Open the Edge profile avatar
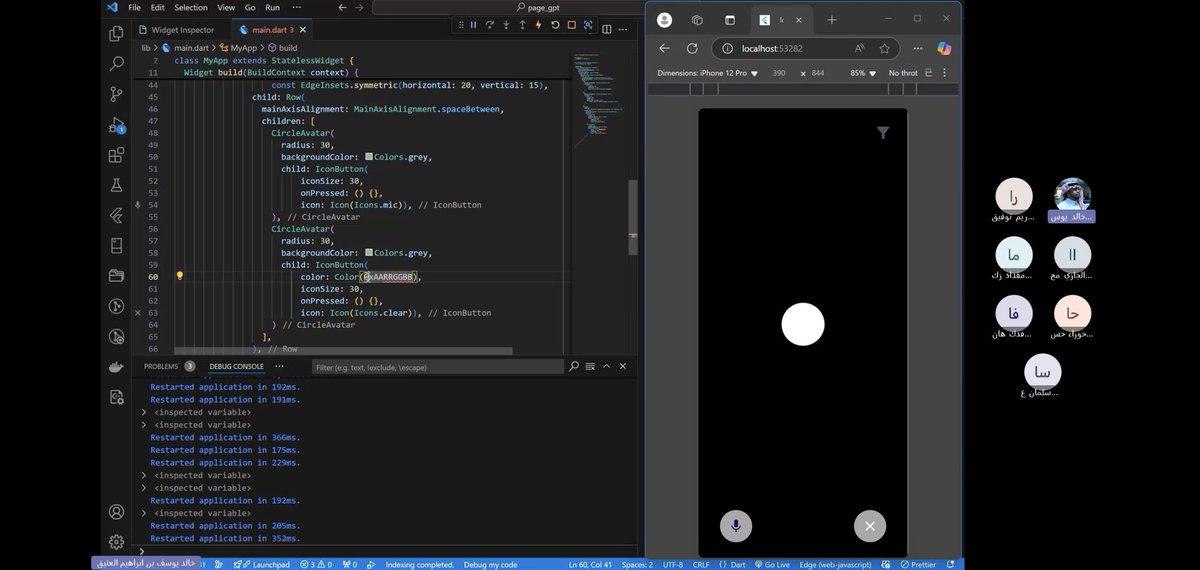Image resolution: width=1200 pixels, height=570 pixels. pyautogui.click(x=665, y=19)
